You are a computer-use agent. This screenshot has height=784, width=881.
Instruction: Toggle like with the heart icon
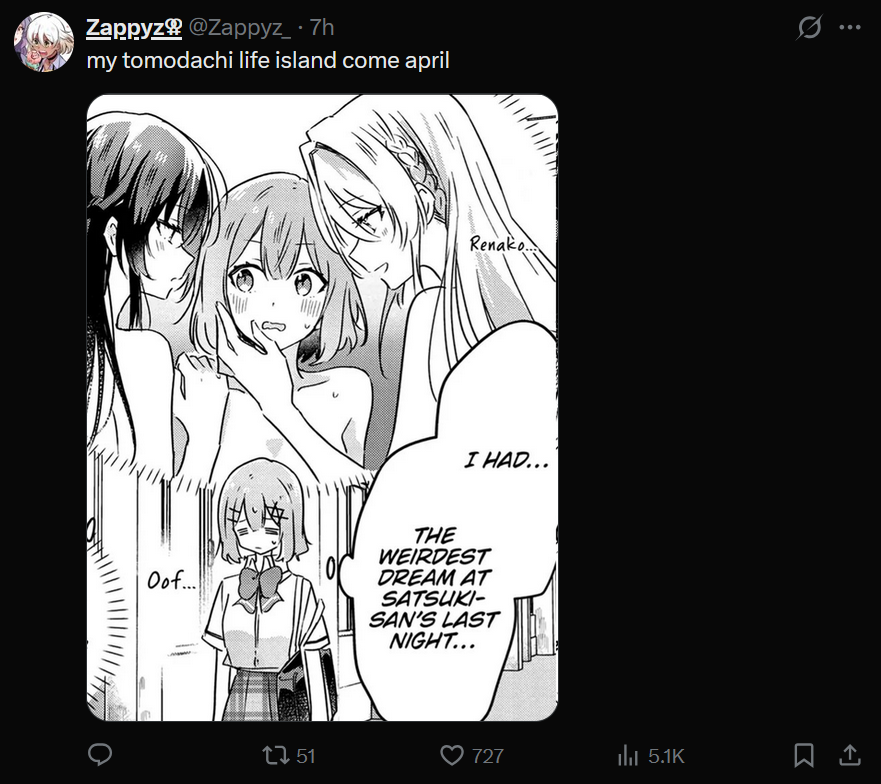pos(452,755)
